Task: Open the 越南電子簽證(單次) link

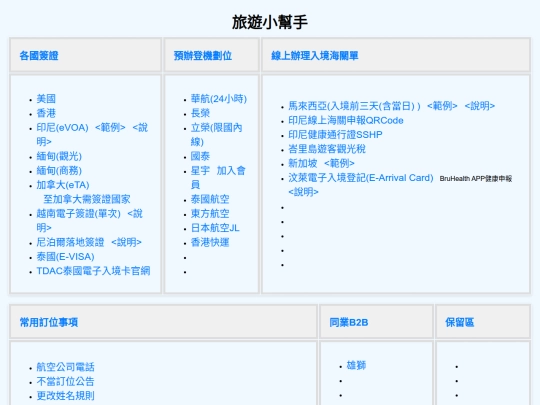Action: coord(79,214)
